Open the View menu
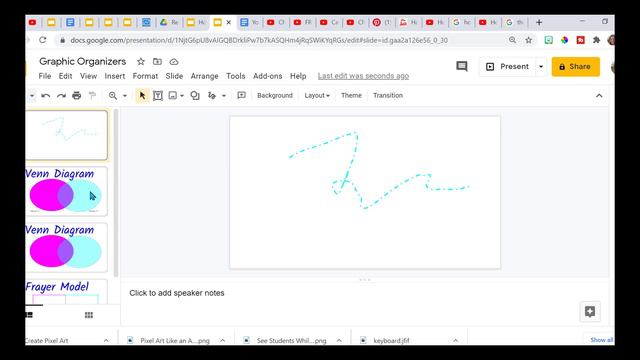 pyautogui.click(x=89, y=76)
